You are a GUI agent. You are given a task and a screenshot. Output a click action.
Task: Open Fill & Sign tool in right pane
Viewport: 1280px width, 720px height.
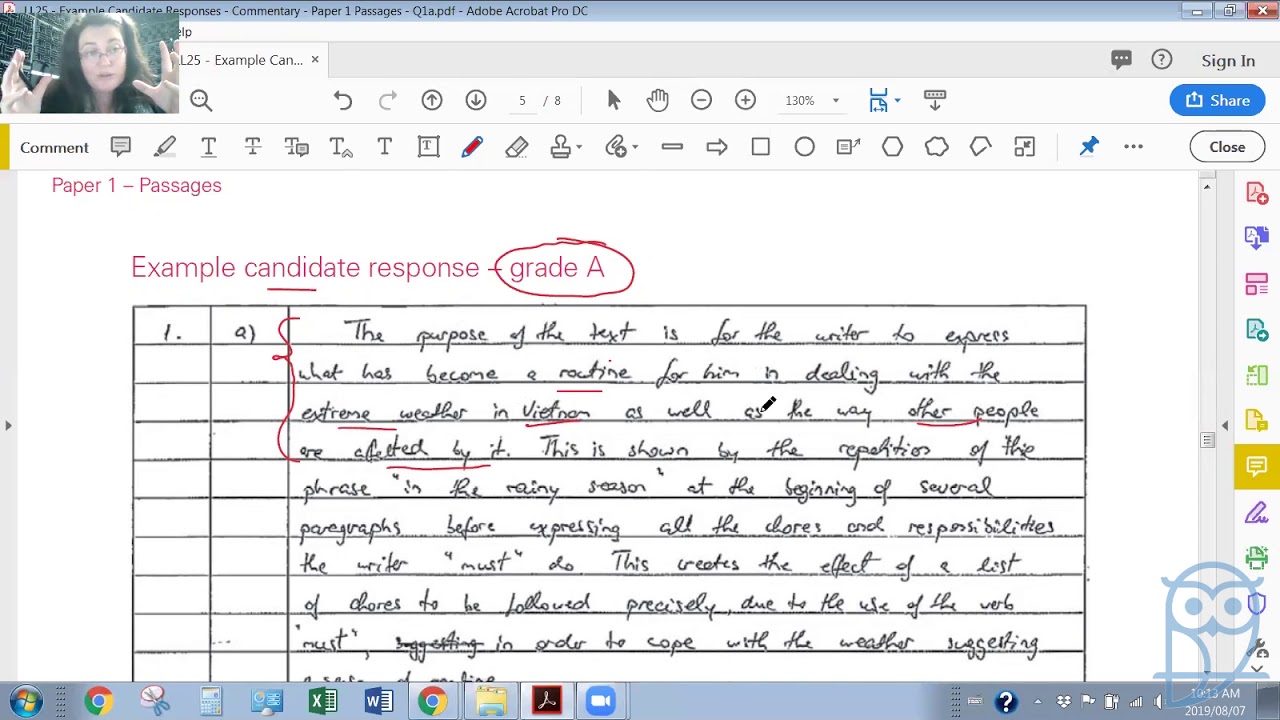tap(1257, 514)
